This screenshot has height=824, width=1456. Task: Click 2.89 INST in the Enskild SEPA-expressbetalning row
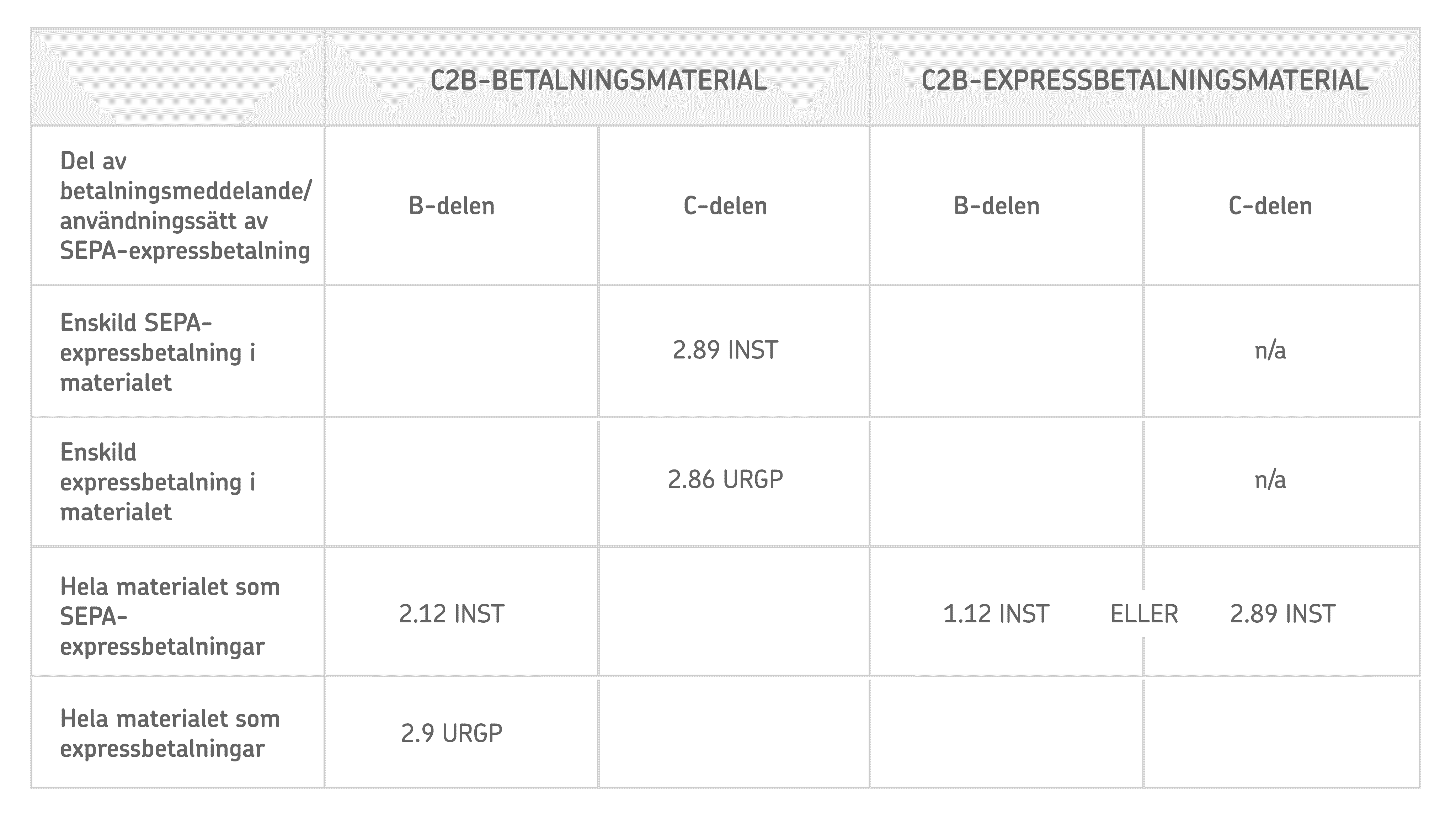(725, 350)
